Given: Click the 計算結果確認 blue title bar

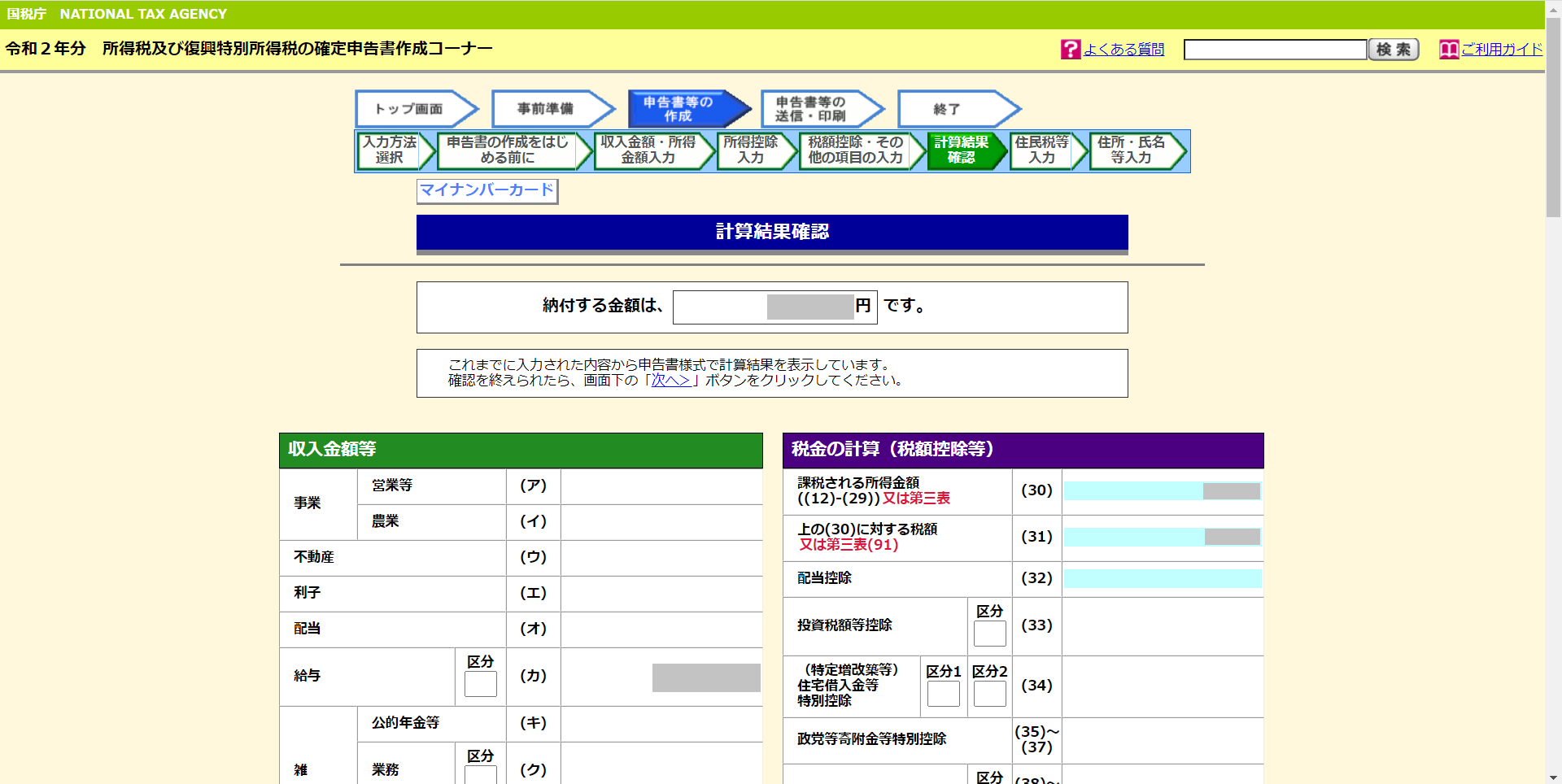Looking at the screenshot, I should [772, 233].
